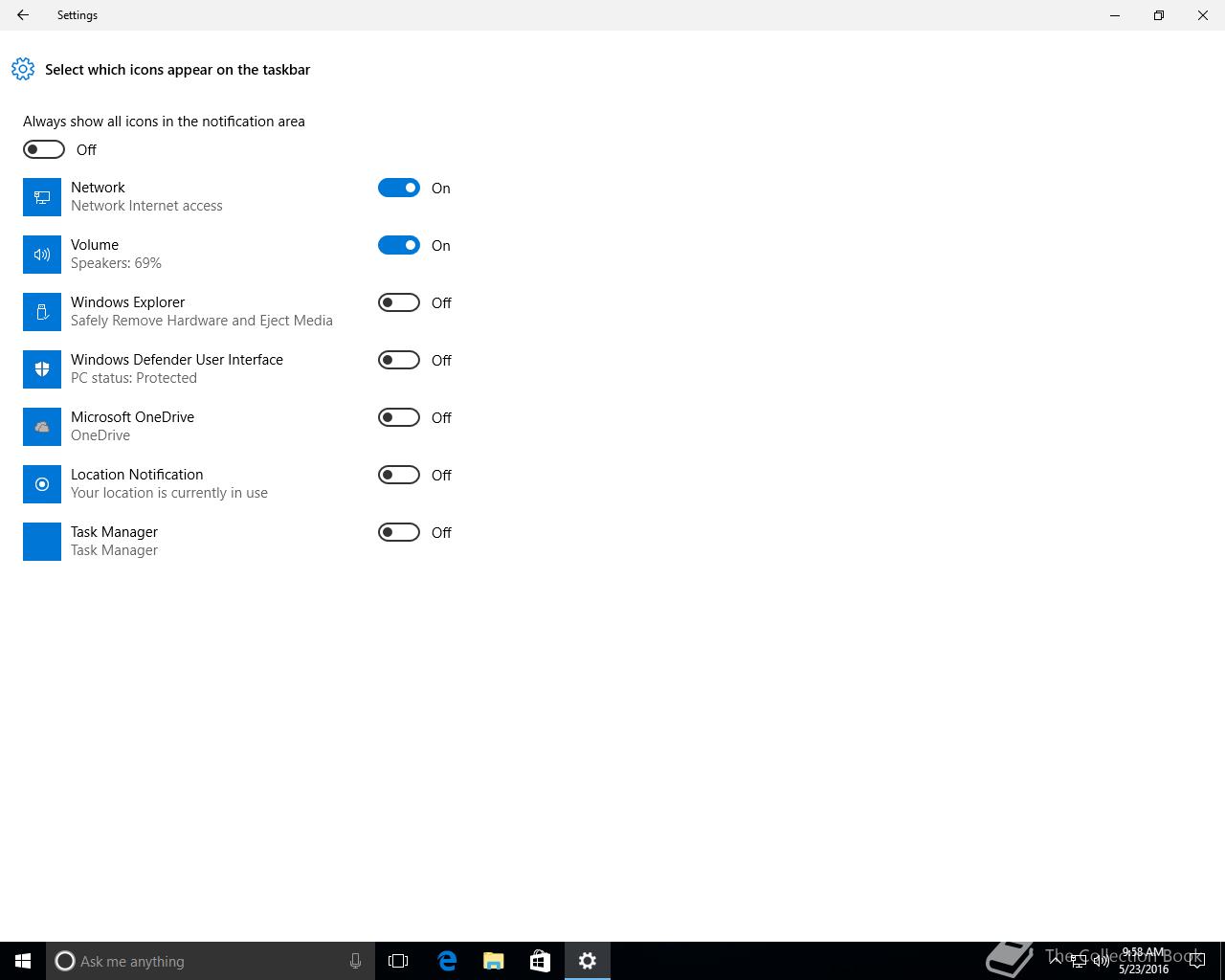This screenshot has height=980, width=1225.
Task: Click the Speakers: 69% text
Action: (116, 263)
